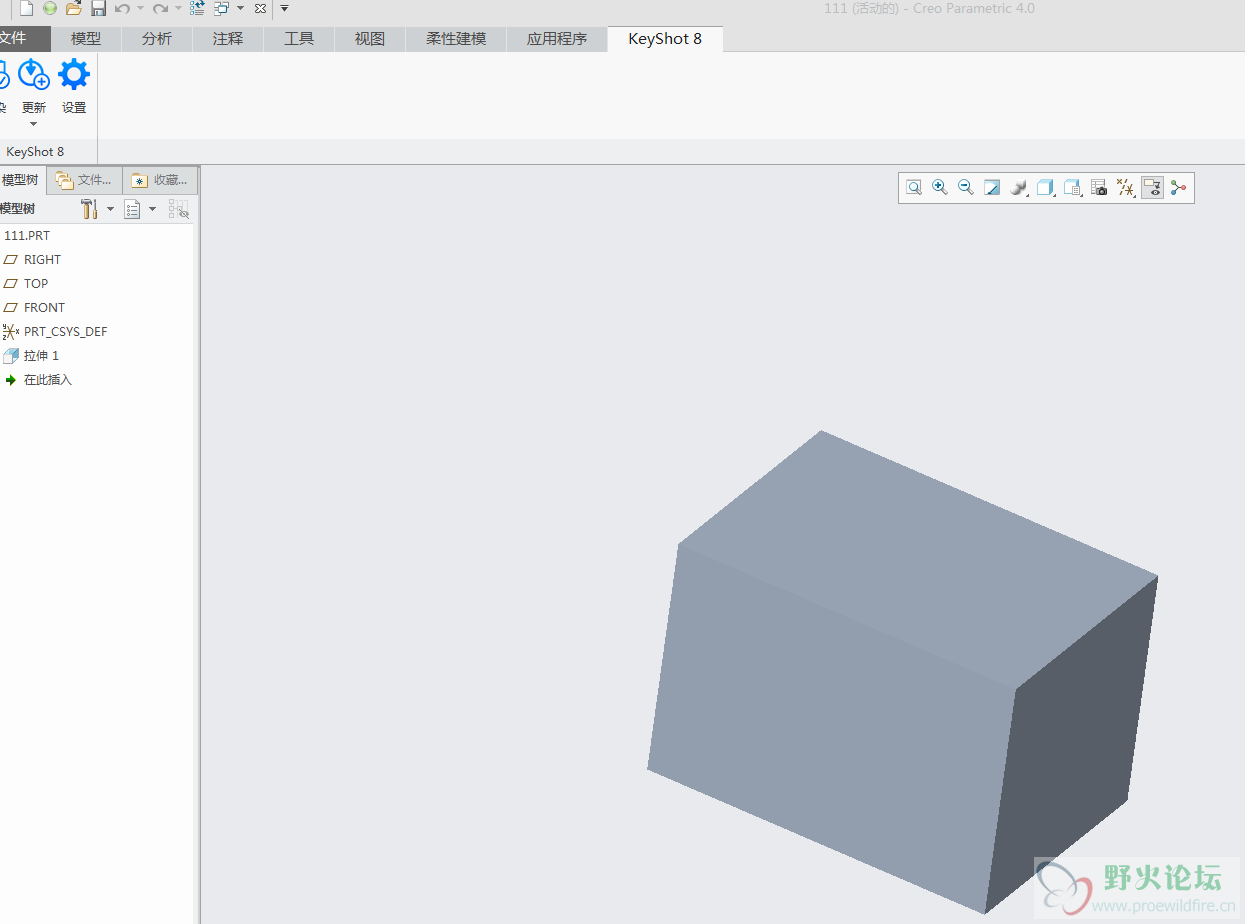Close the window using the toolbar X icon
The width and height of the screenshot is (1245, 924).
(260, 8)
